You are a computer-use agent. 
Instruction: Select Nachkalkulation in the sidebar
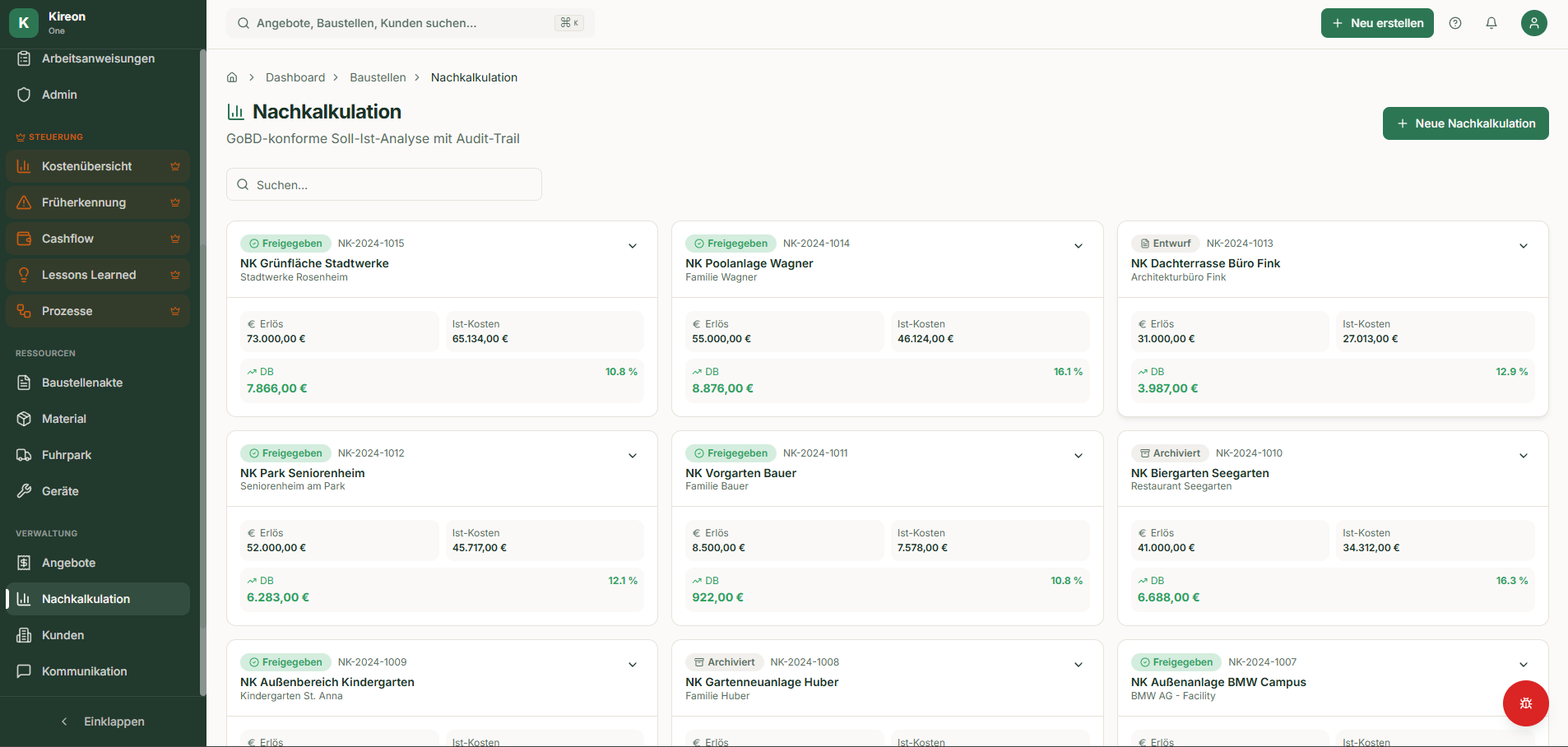pos(98,599)
